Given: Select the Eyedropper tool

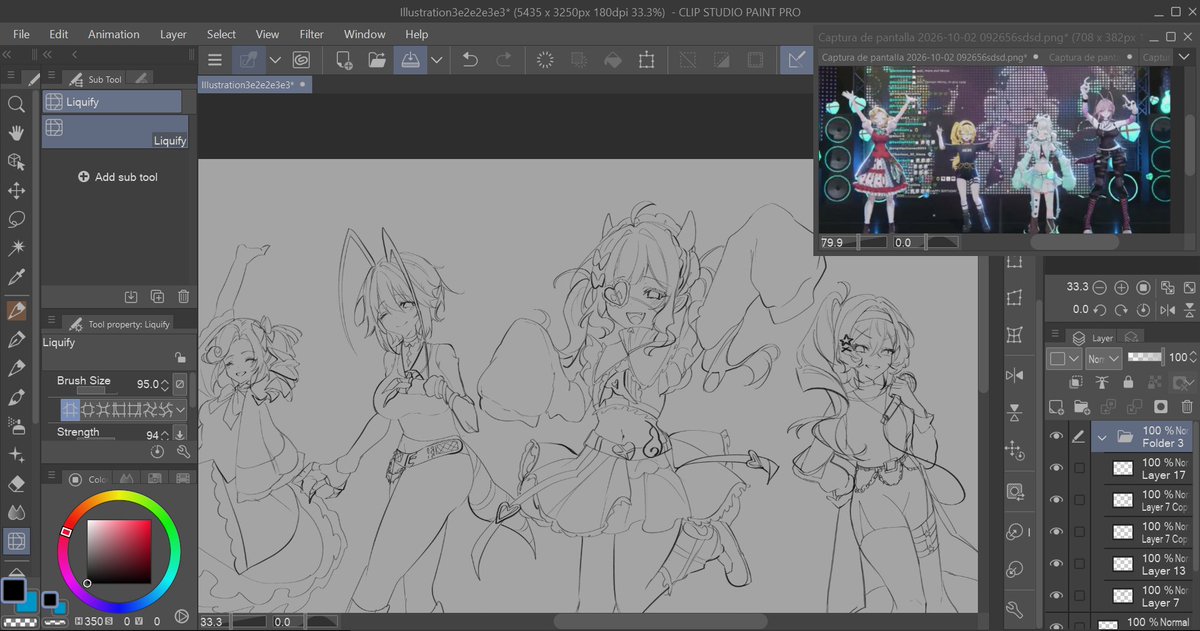Looking at the screenshot, I should point(16,277).
